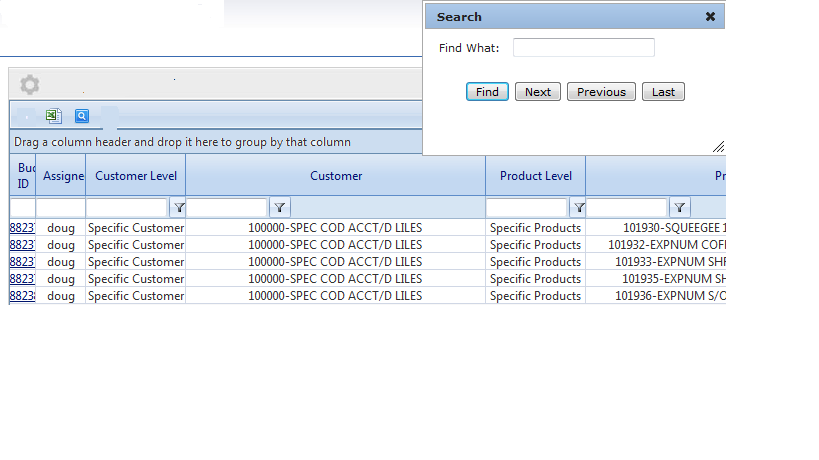Open the Product Level column filter menu
Screen dimensions: 819x460
coord(578,208)
